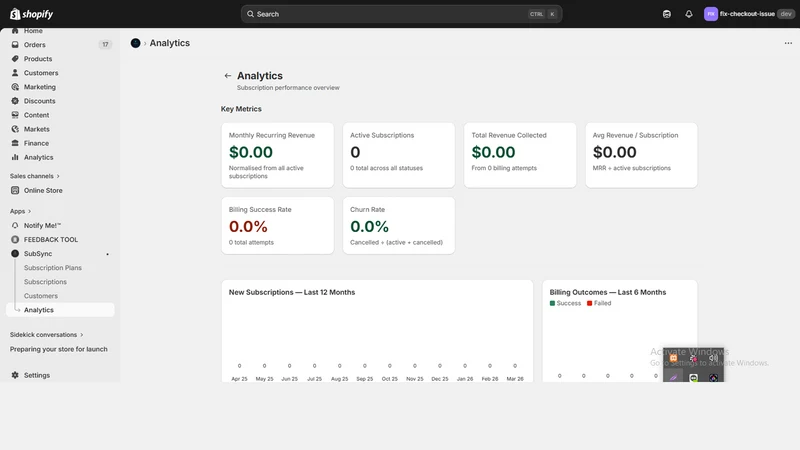Click the FEEDBACK TOOL app icon
The height and width of the screenshot is (450, 800).
click(15, 239)
